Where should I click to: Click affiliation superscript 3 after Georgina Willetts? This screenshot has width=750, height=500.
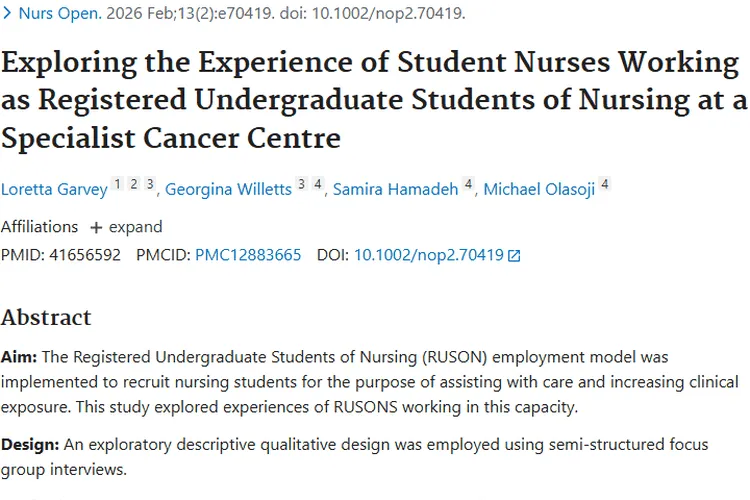(x=301, y=184)
